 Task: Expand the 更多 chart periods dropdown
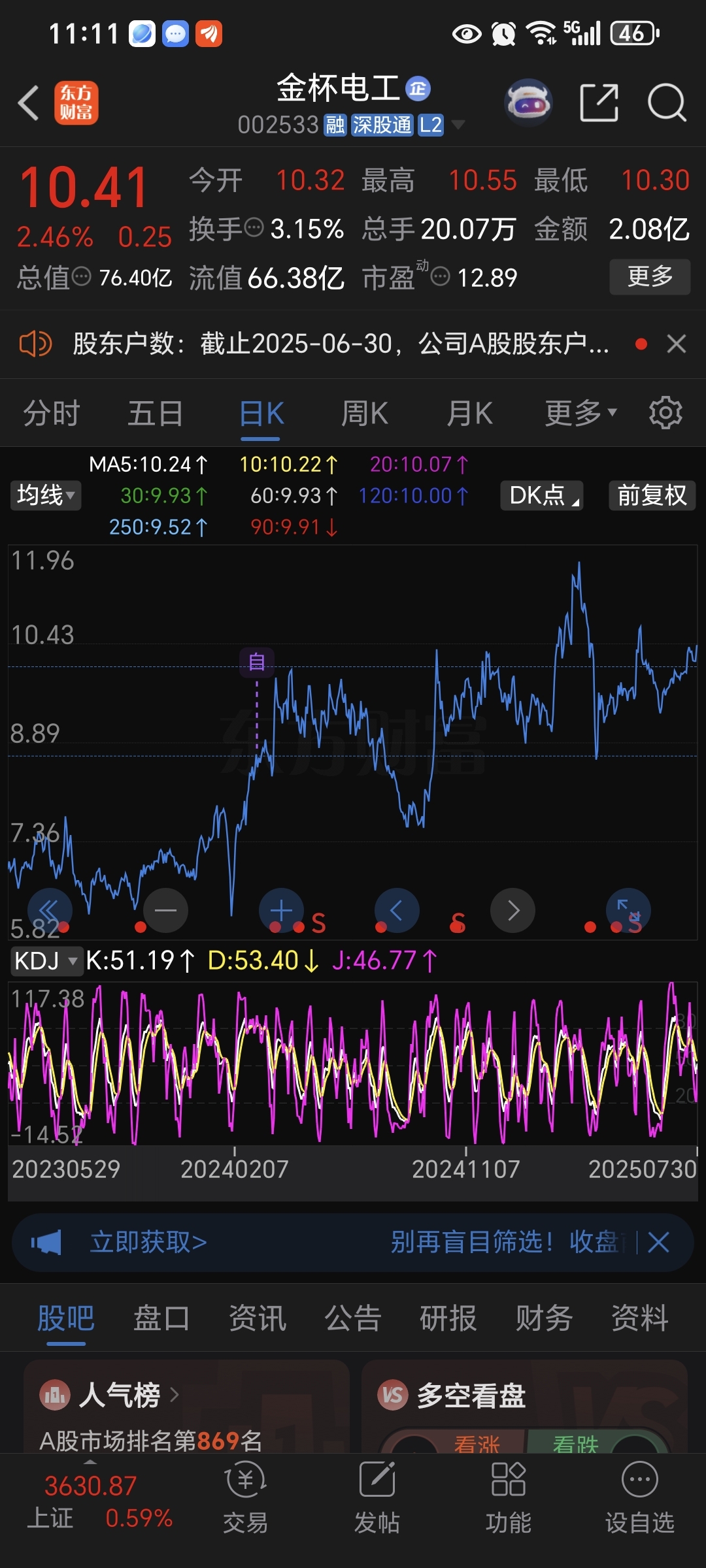581,413
